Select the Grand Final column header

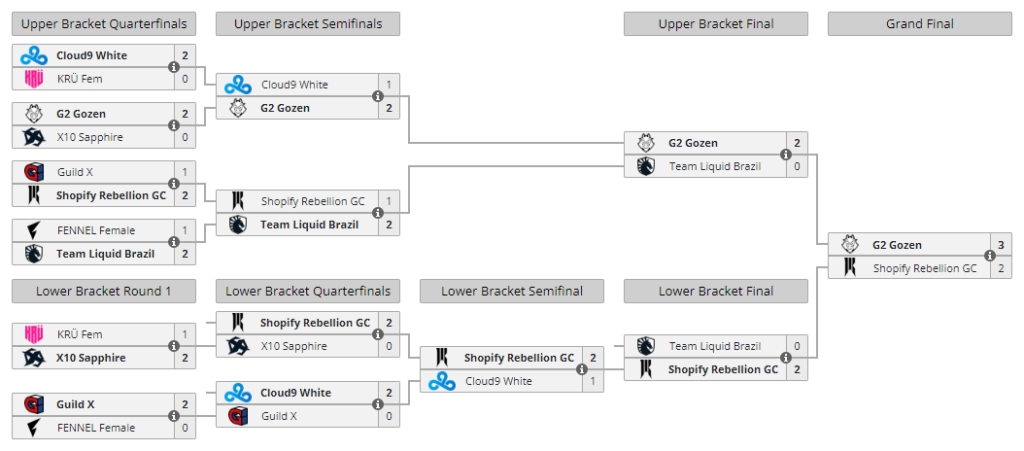click(920, 24)
